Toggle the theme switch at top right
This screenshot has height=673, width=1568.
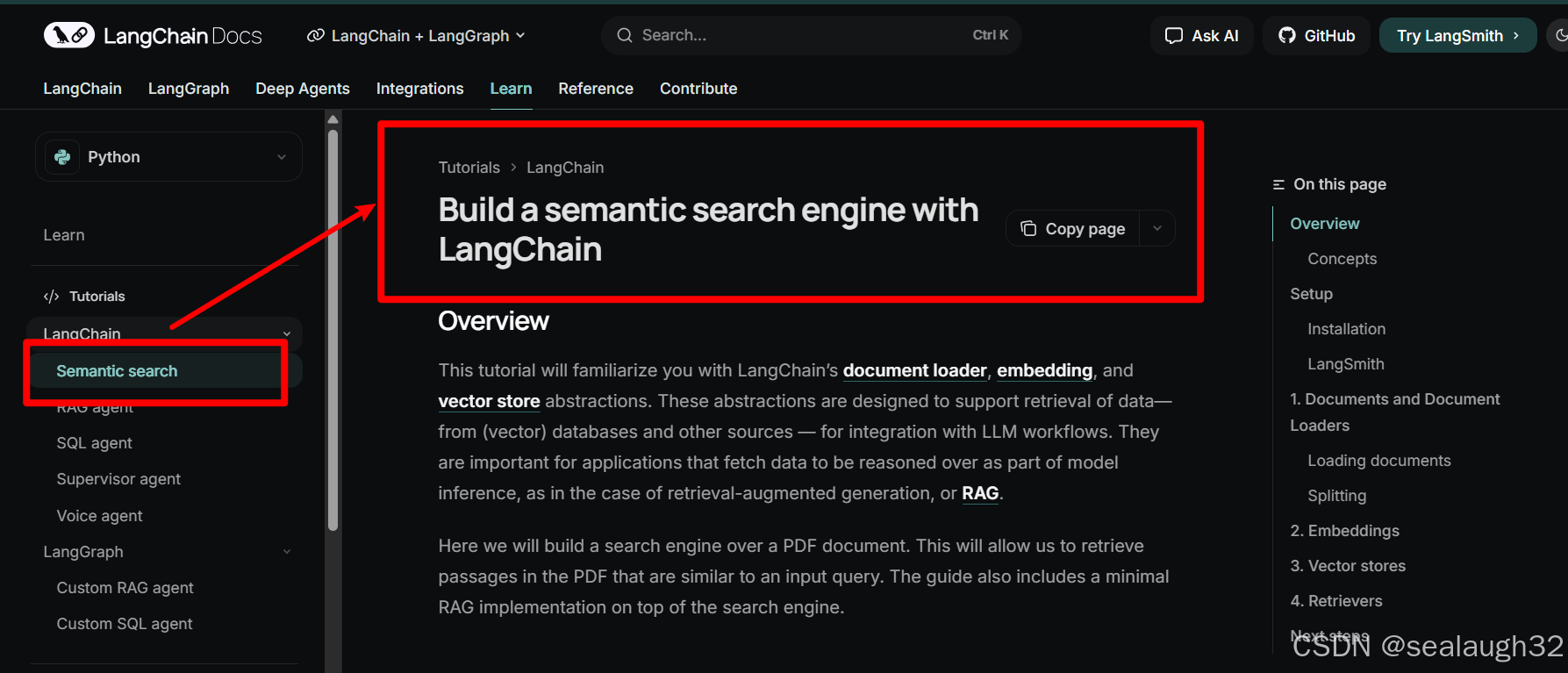tap(1559, 36)
